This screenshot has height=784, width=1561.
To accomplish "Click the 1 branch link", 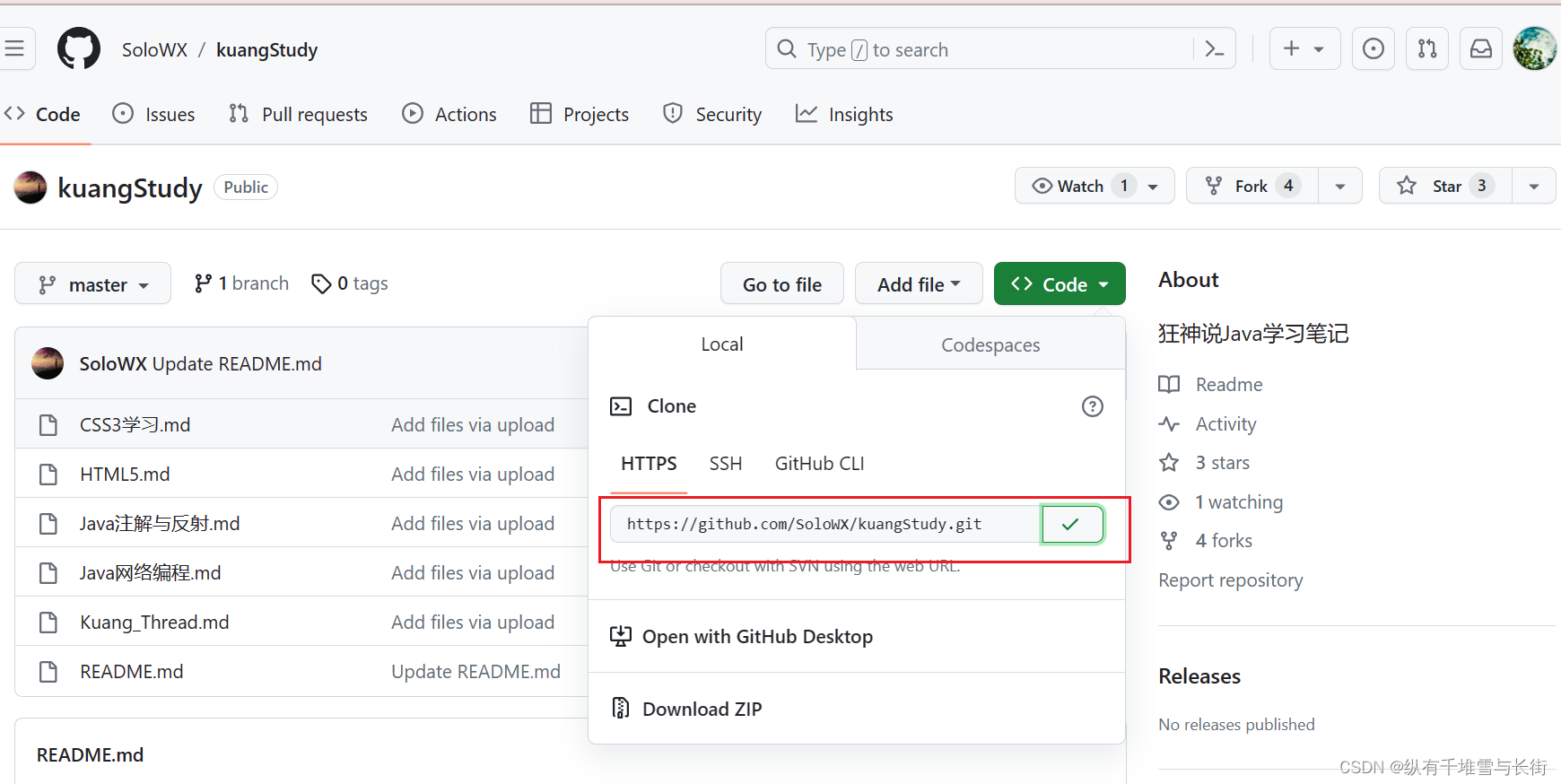I will pos(241,283).
